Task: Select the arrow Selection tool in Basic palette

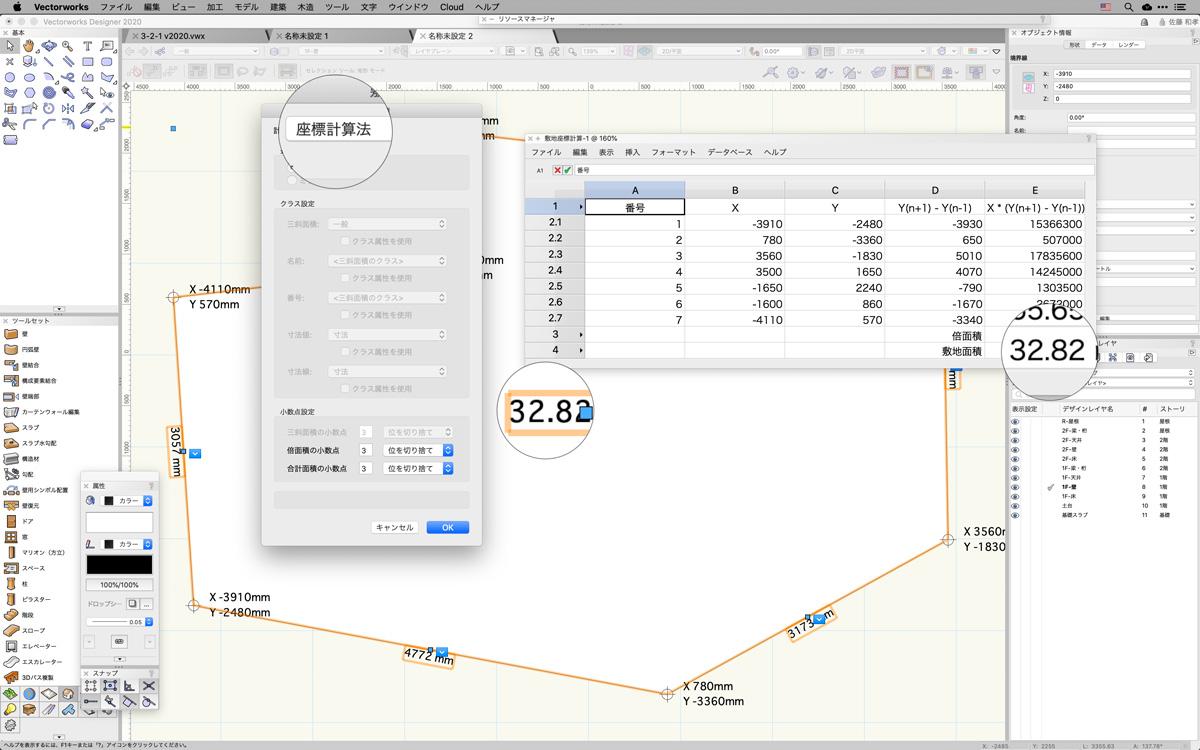Action: pyautogui.click(x=10, y=46)
